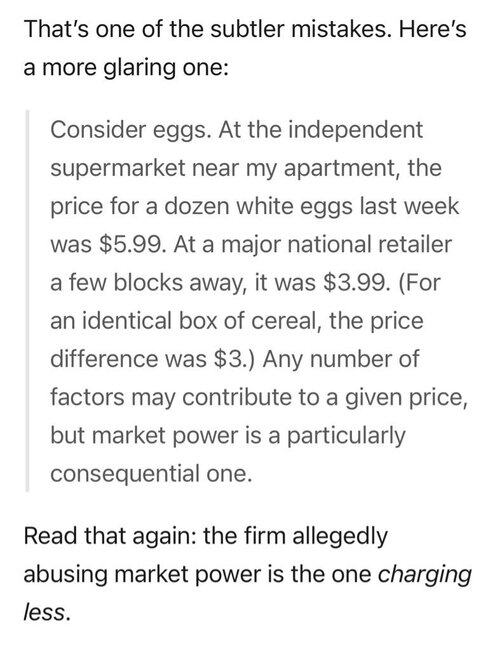Image resolution: width=500 pixels, height=650 pixels.
Task: Click the gray blockquote bar beside the quote
Action: click(27, 301)
